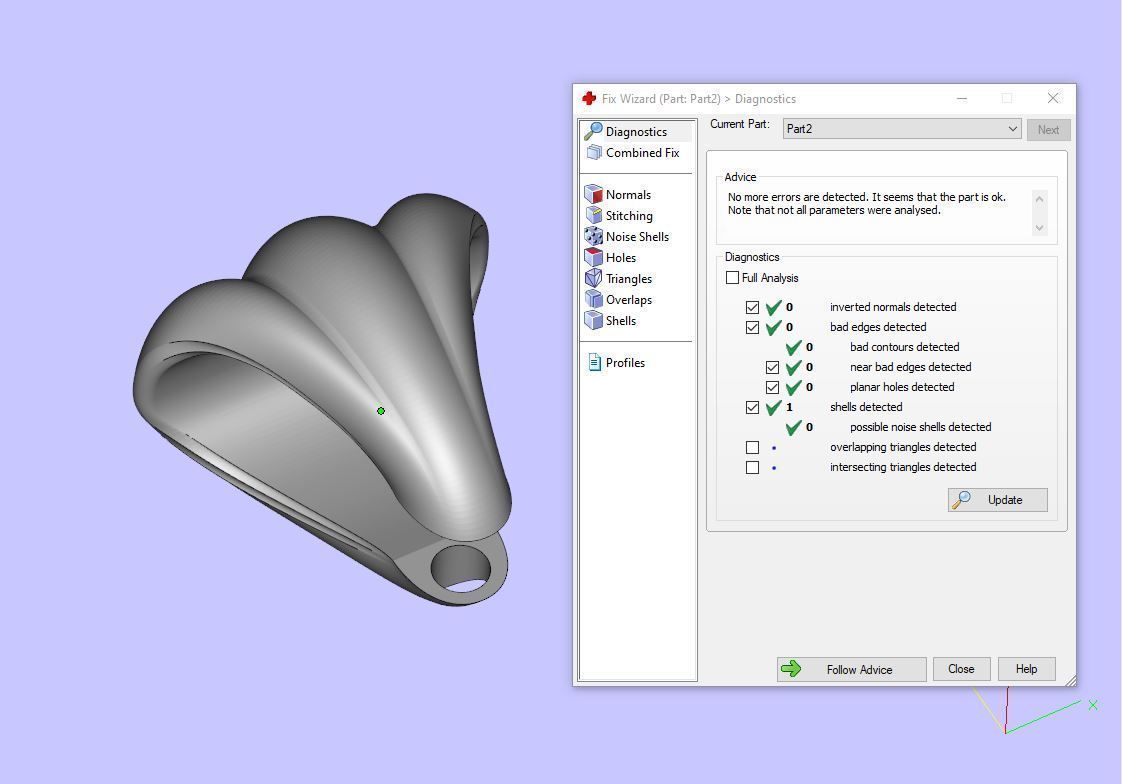
Task: Open the Noise Shells icon
Action: point(594,236)
